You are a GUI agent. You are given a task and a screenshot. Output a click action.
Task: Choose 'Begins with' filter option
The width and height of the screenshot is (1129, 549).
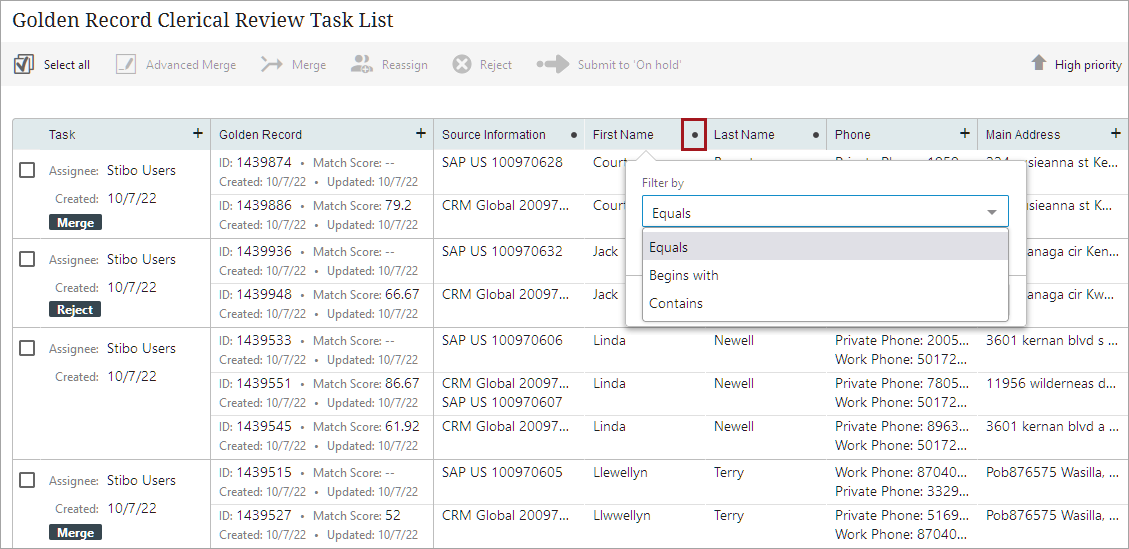[x=684, y=275]
